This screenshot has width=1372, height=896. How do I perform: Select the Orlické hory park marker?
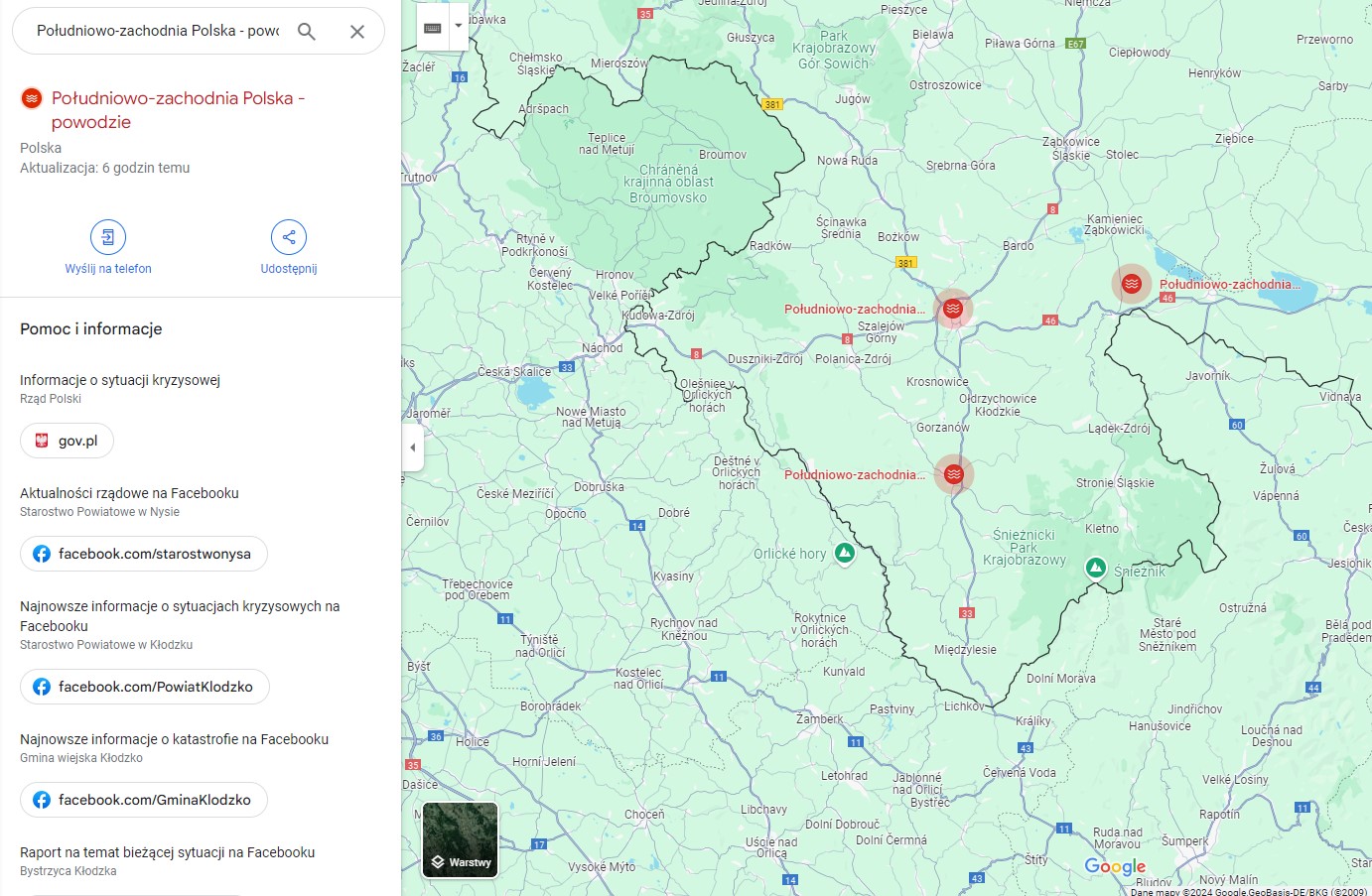(845, 553)
